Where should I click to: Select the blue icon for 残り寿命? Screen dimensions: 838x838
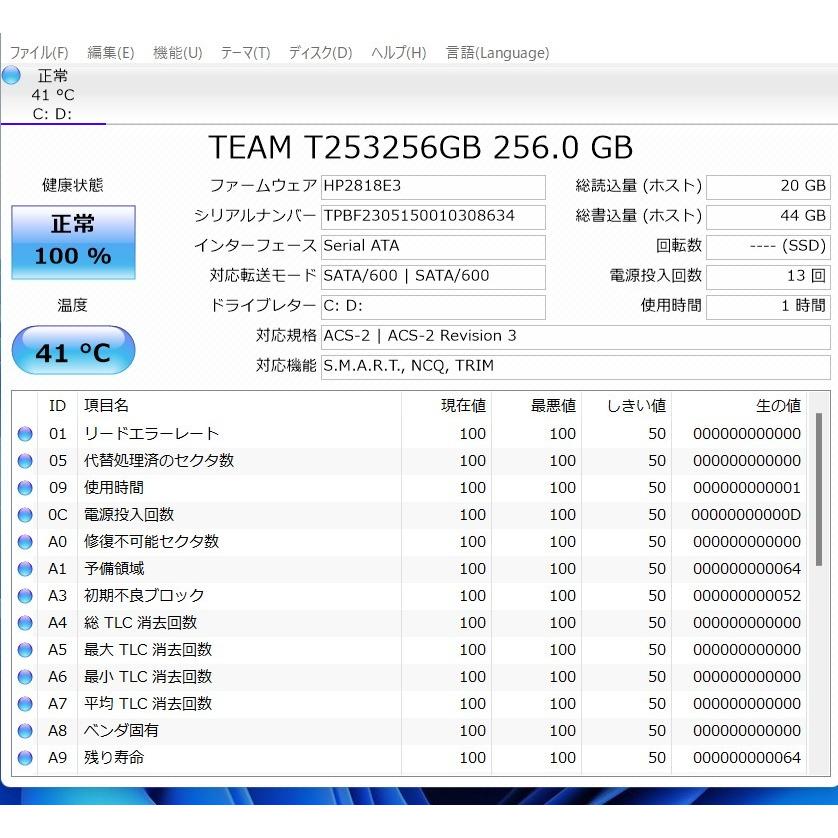click(24, 758)
